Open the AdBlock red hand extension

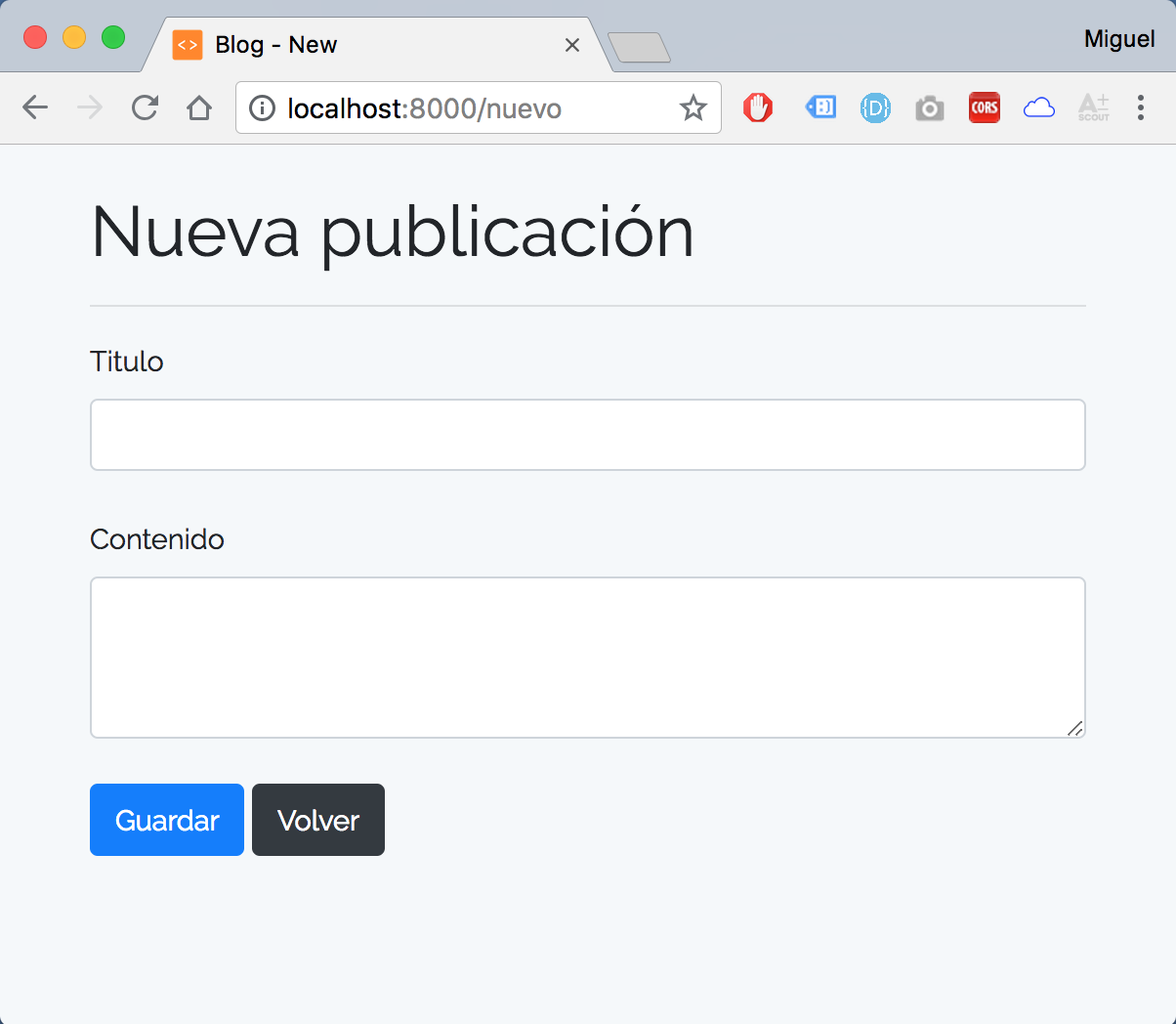pyautogui.click(x=758, y=107)
